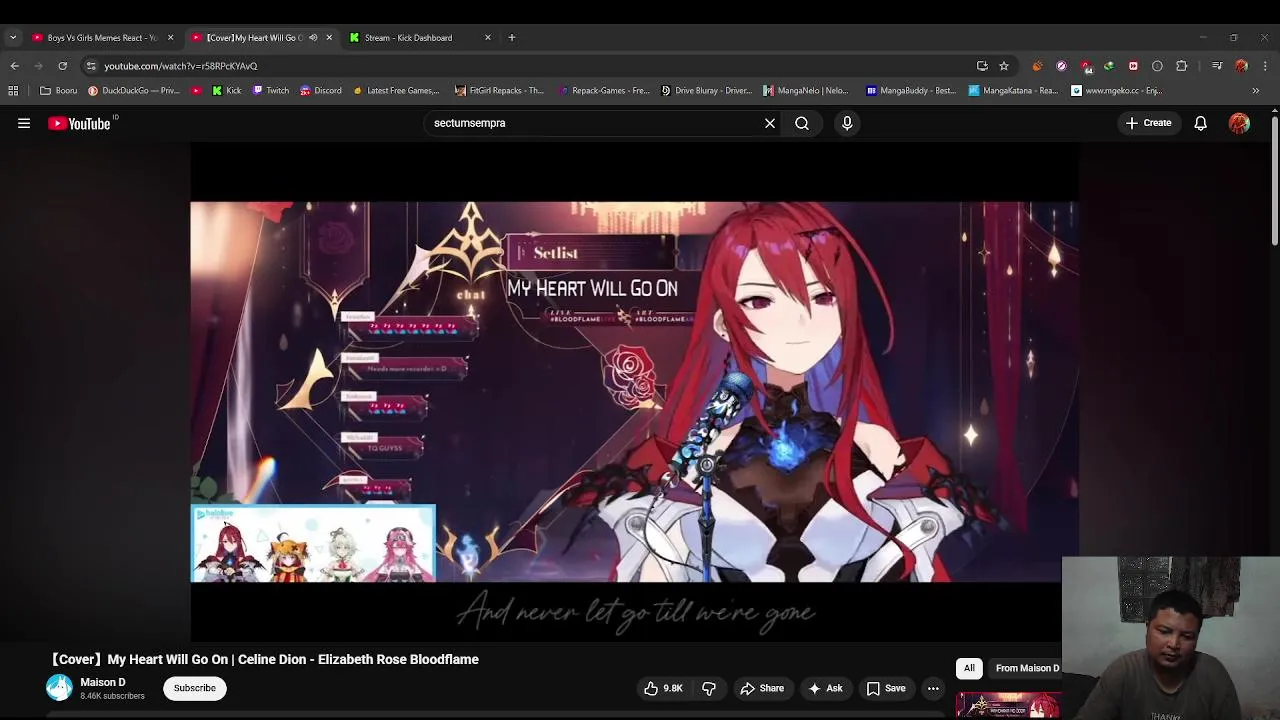1280x720 pixels.
Task: Run search with the magnifier button
Action: click(x=802, y=123)
